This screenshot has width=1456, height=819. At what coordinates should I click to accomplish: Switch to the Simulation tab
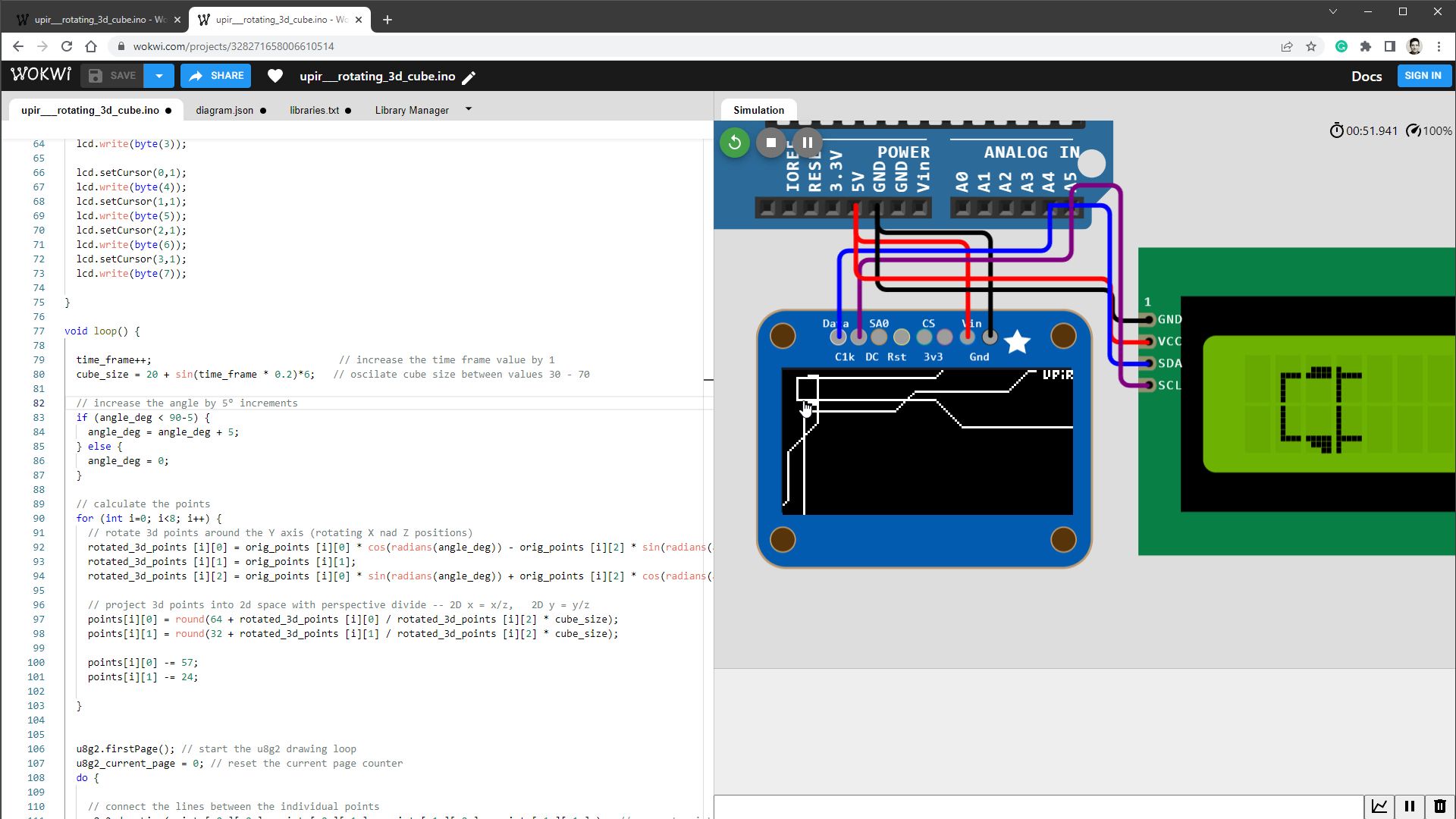[x=758, y=110]
